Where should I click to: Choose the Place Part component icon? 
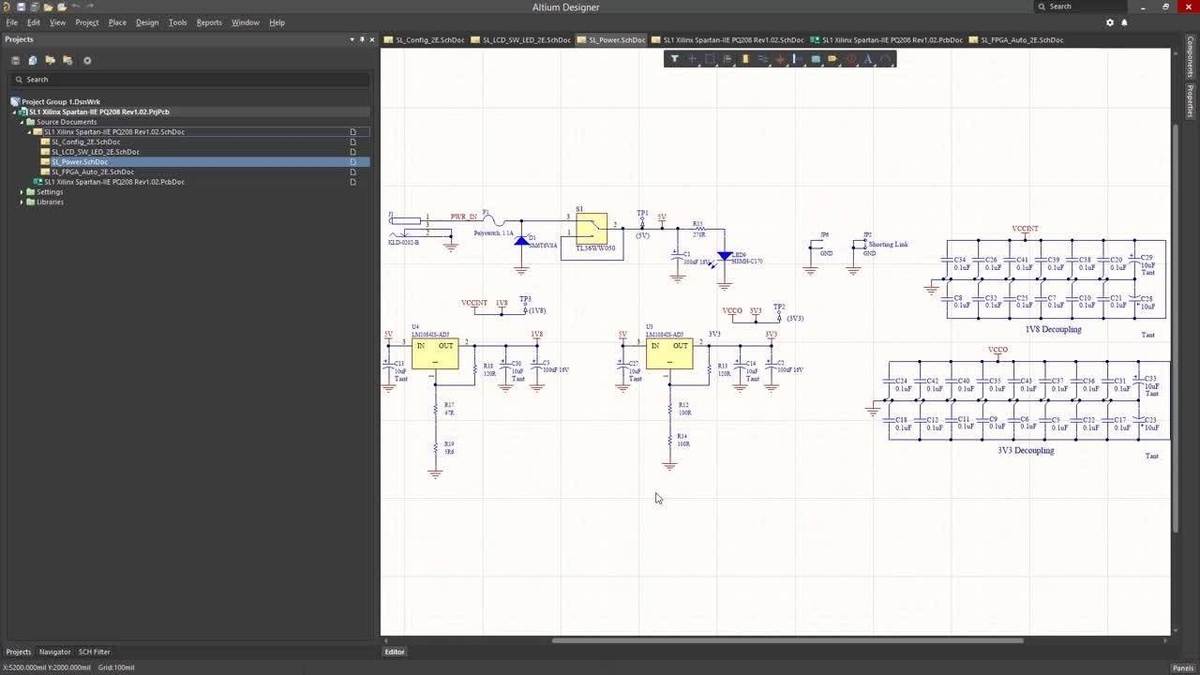(x=745, y=59)
